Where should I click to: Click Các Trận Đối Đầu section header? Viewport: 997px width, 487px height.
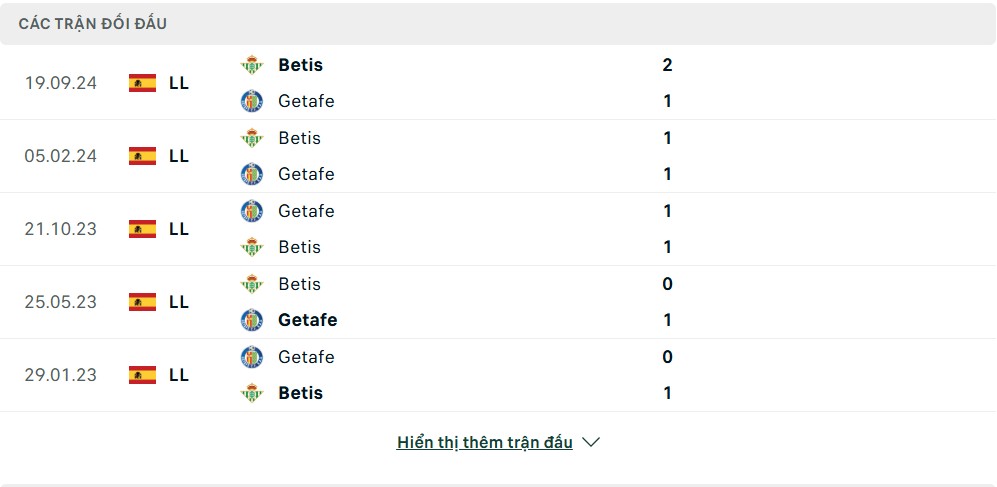[92, 23]
